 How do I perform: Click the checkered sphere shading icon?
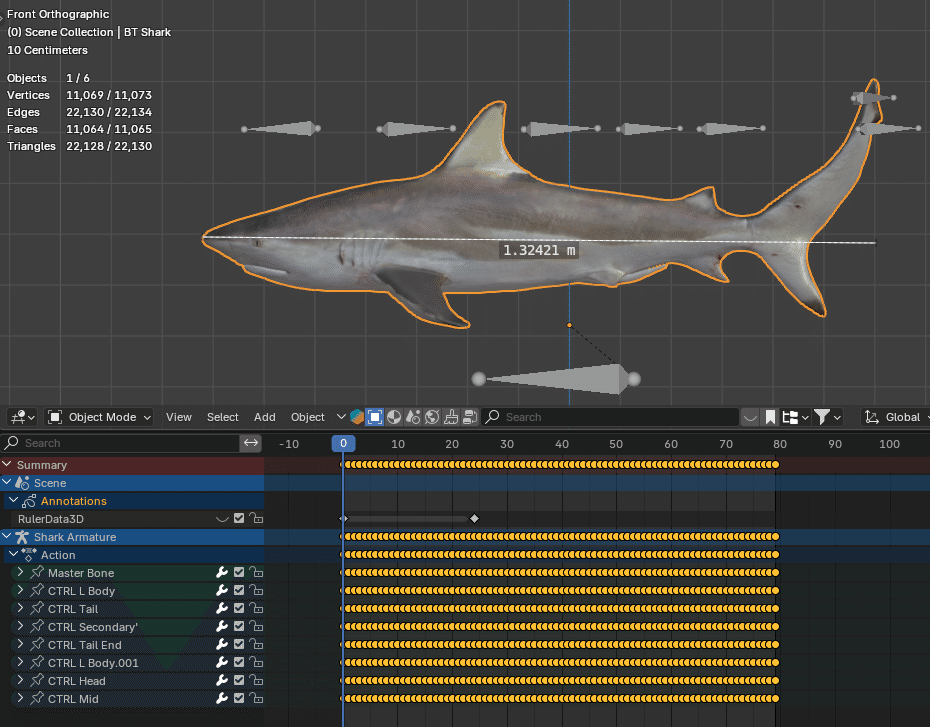pos(394,417)
